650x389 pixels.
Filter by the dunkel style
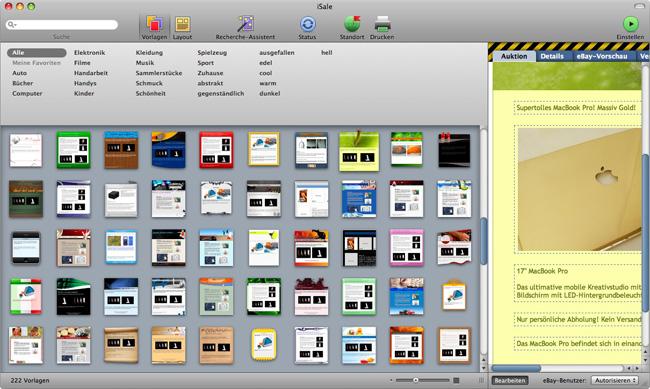pos(269,94)
